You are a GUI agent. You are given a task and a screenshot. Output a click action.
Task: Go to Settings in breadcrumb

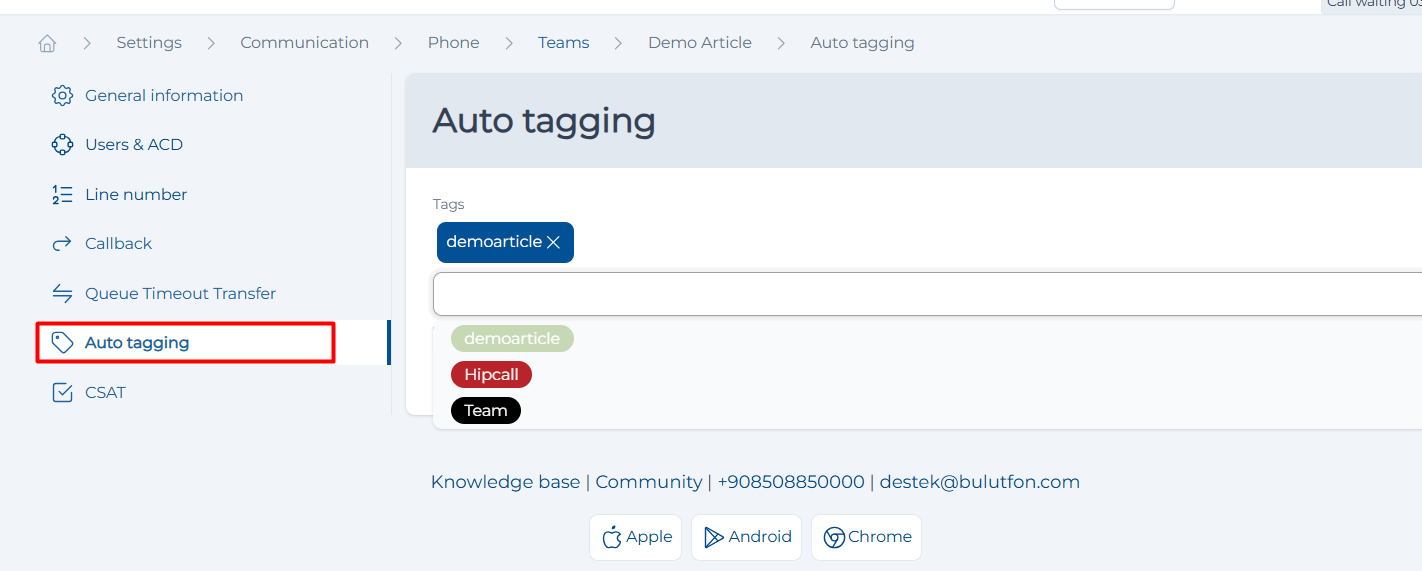(149, 43)
